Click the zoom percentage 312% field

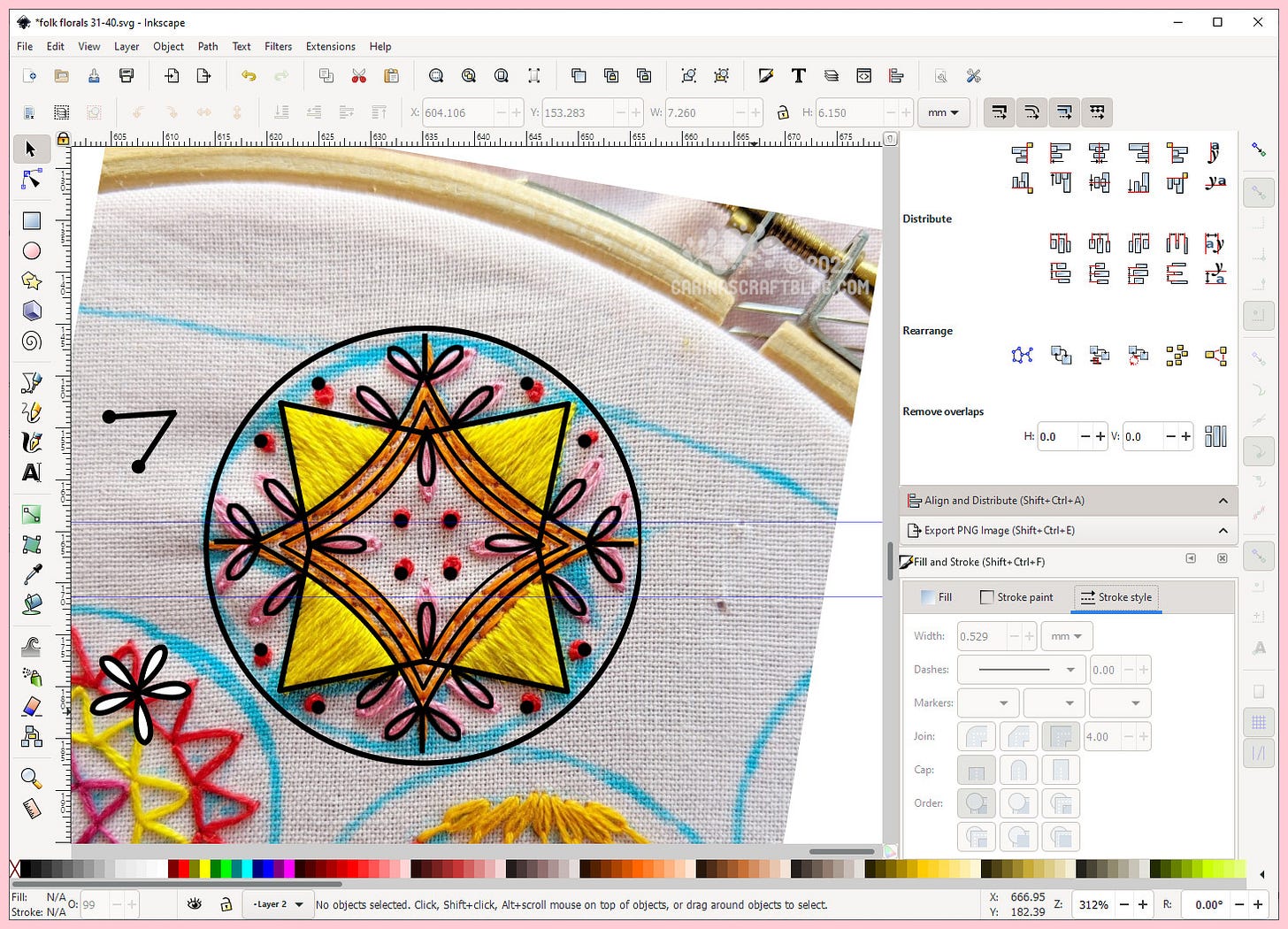[1093, 904]
